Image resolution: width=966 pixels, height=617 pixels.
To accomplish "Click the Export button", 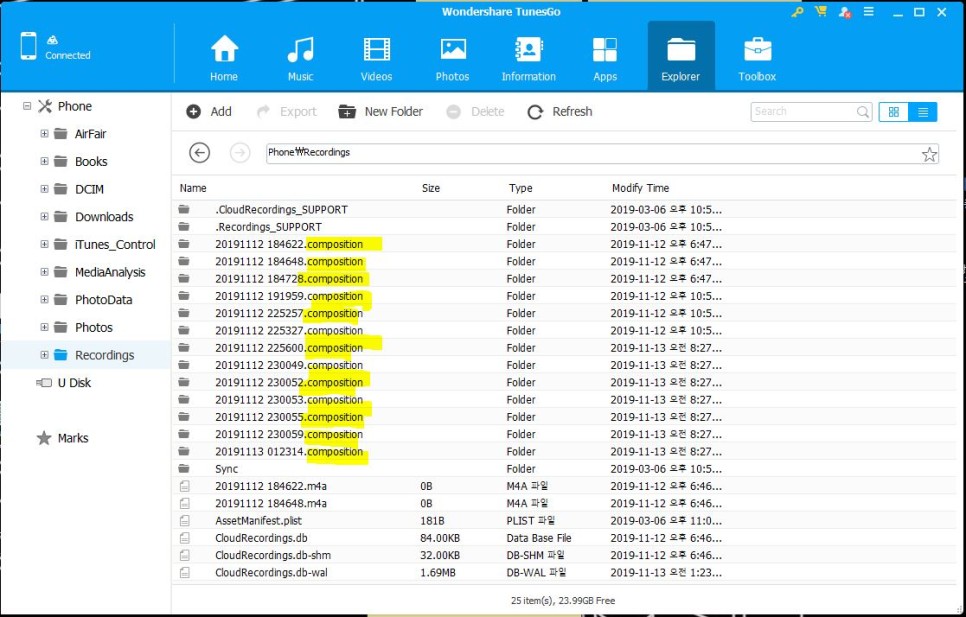I will (287, 111).
